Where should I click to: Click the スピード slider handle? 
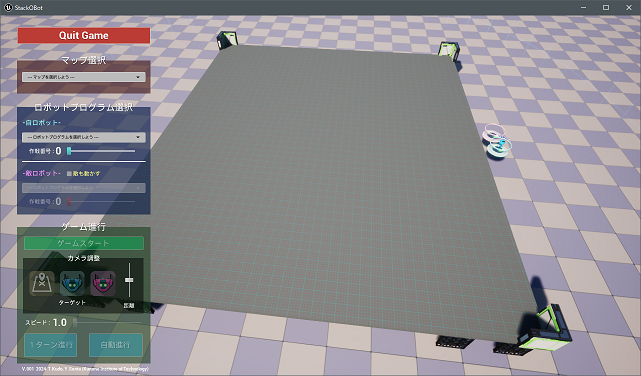75,322
